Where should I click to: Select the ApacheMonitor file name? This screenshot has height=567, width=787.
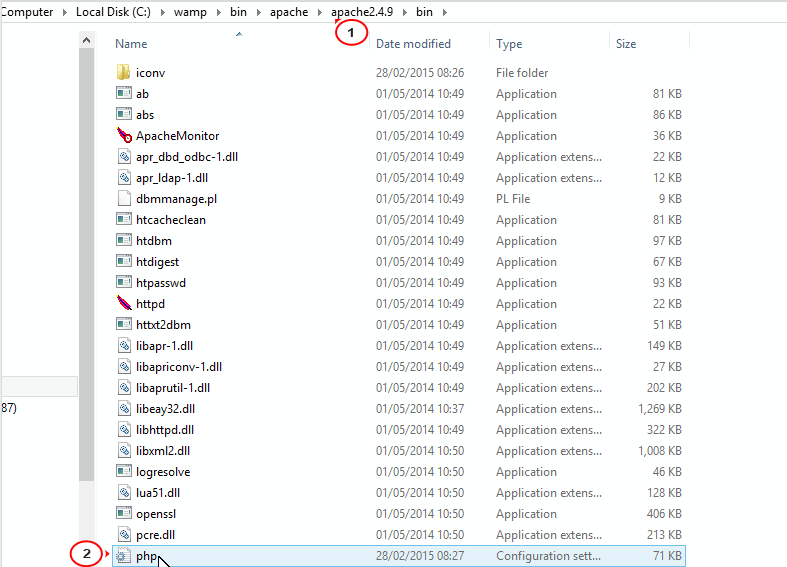point(178,135)
